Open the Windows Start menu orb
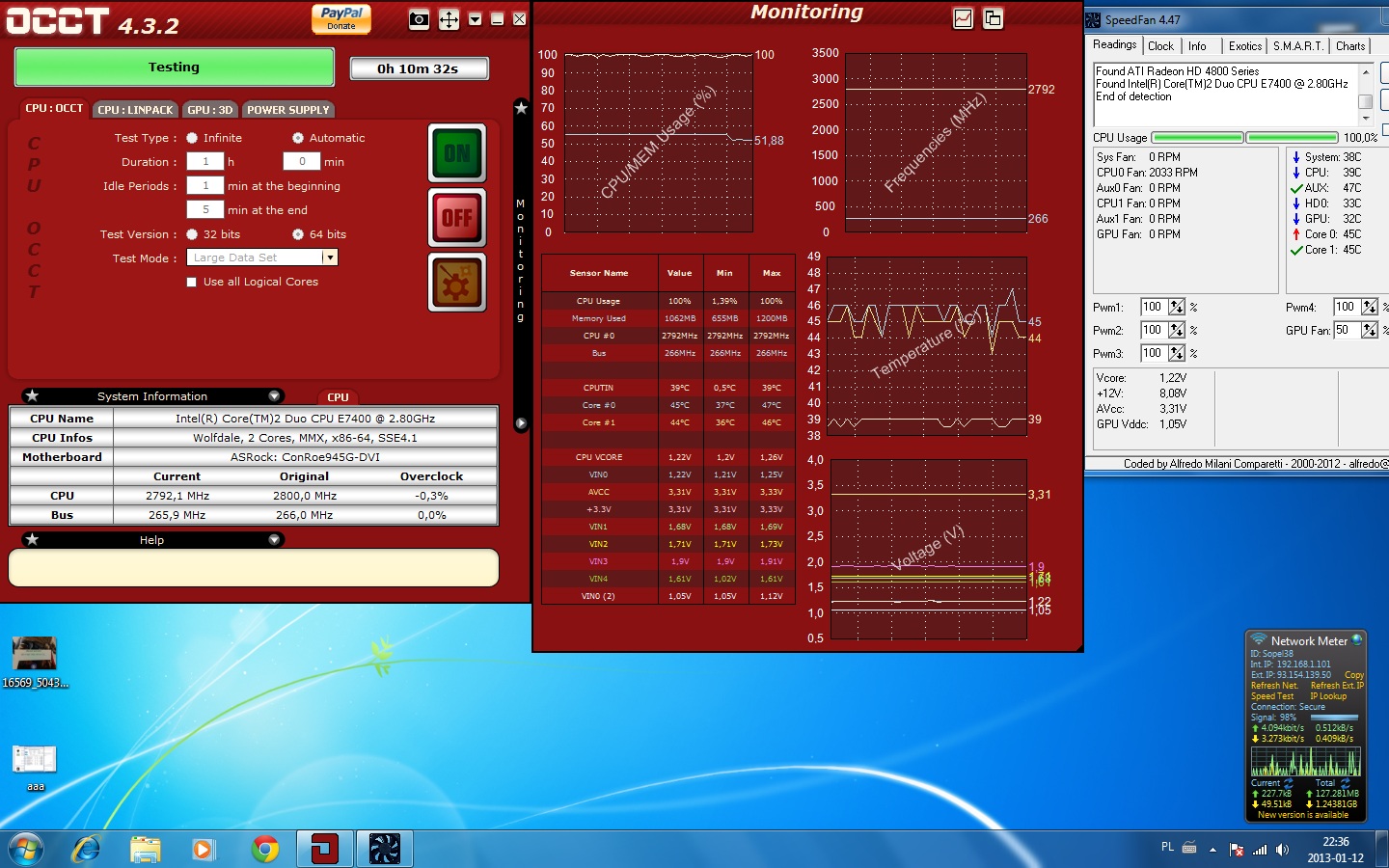Image resolution: width=1389 pixels, height=868 pixels. [26, 849]
